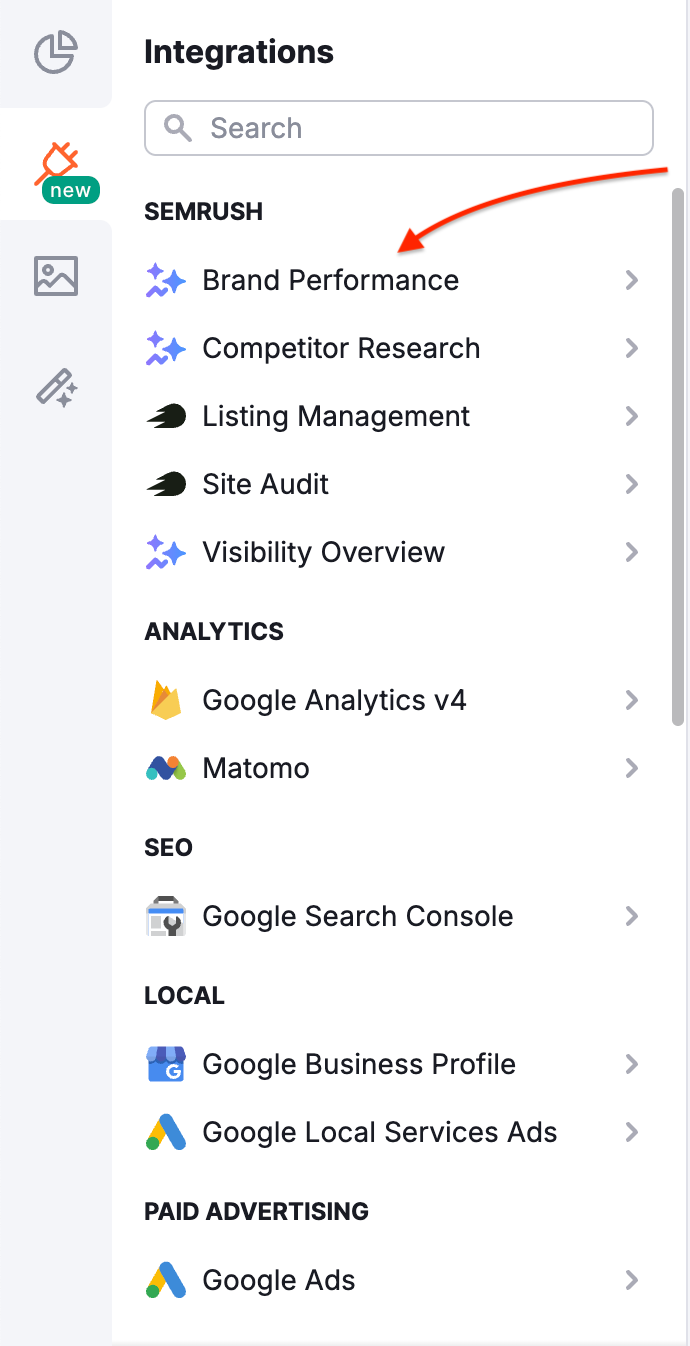Viewport: 690px width, 1346px height.
Task: Expand the Site Audit integration
Action: (632, 484)
